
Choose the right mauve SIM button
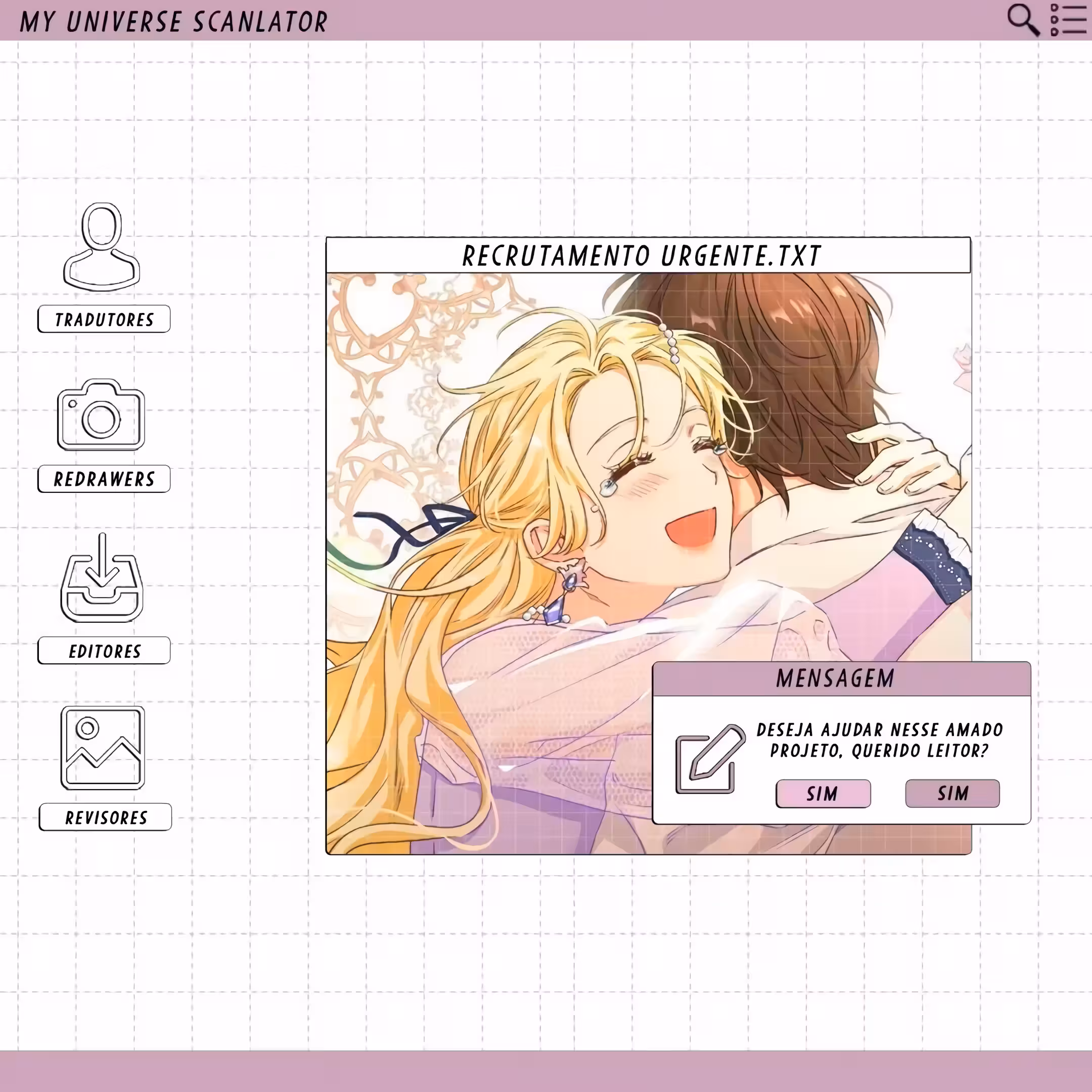click(x=952, y=793)
